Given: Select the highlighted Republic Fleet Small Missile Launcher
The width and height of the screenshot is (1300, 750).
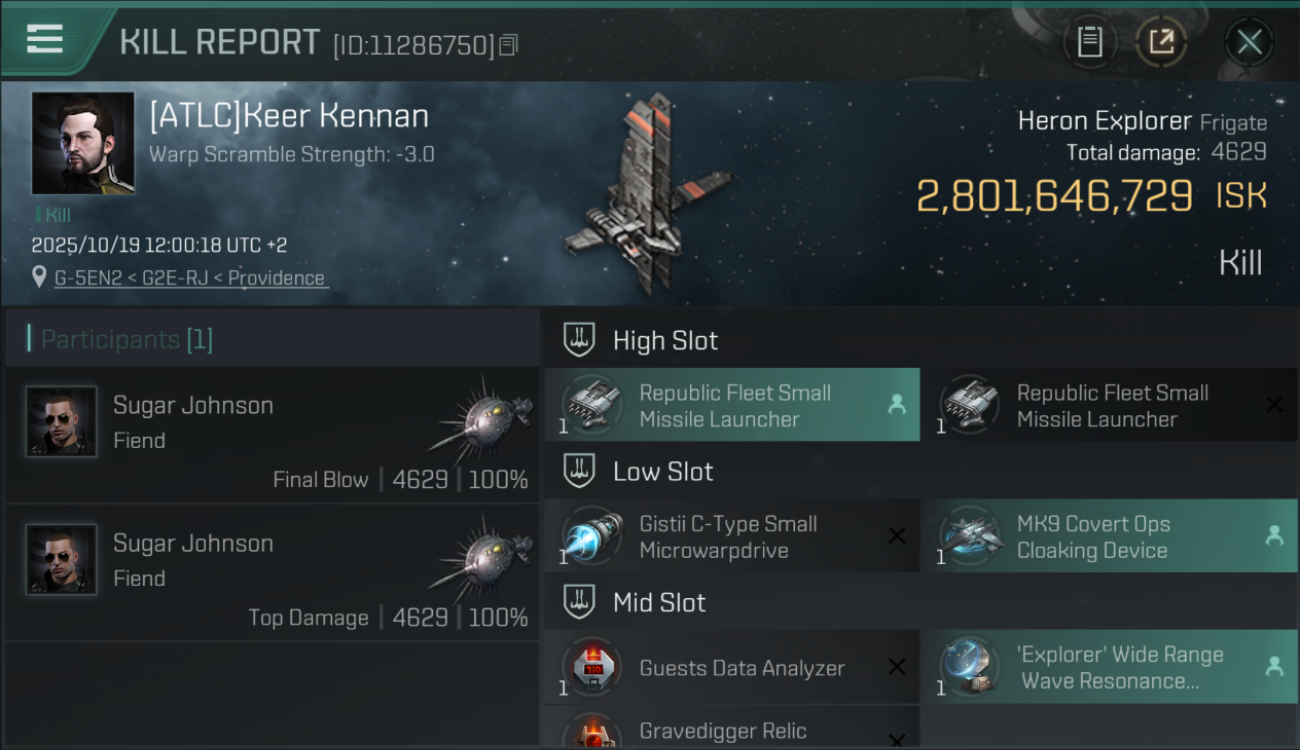Looking at the screenshot, I should click(x=732, y=406).
